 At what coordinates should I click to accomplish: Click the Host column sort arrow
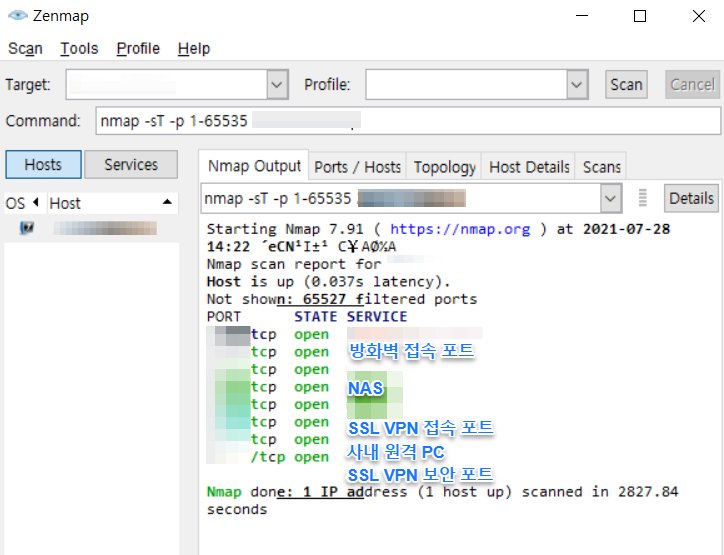167,202
